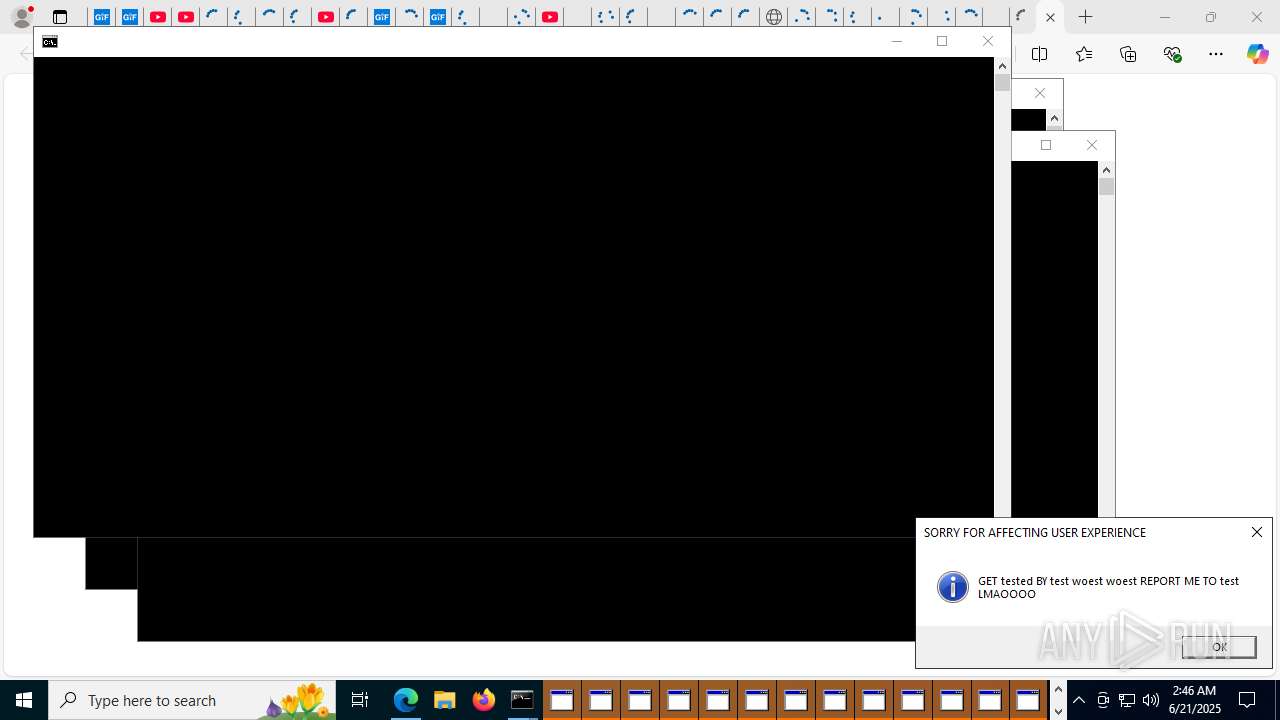Click the front console scrollbar thumb
The height and width of the screenshot is (720, 1280).
pos(1002,83)
